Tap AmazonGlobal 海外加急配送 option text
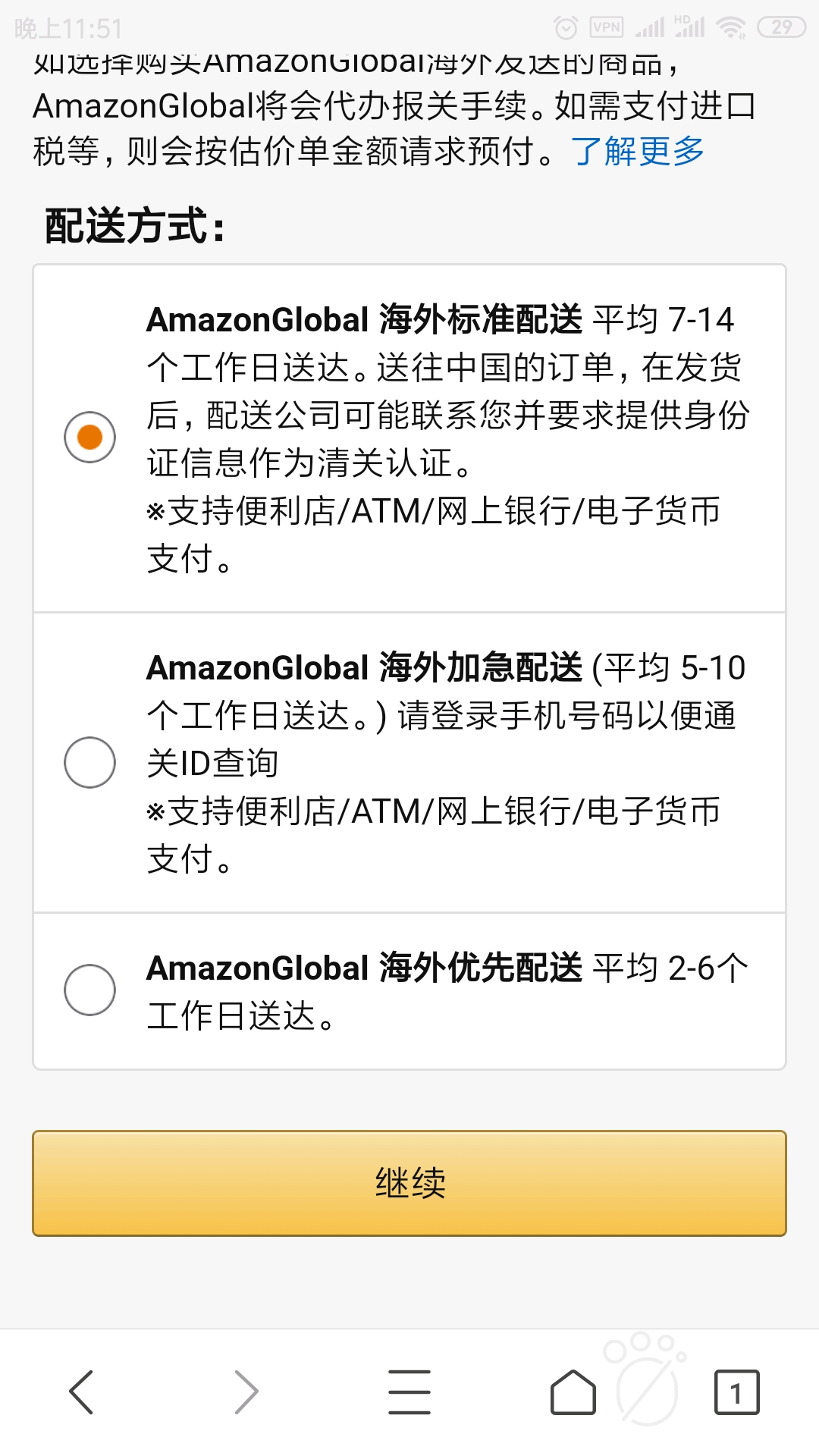819x1456 pixels. (x=364, y=667)
